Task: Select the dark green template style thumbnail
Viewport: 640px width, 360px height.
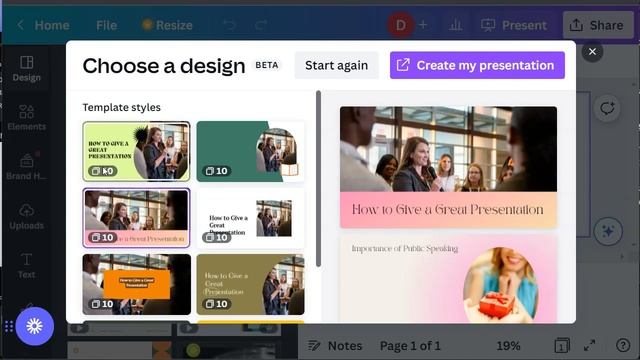Action: [x=250, y=151]
